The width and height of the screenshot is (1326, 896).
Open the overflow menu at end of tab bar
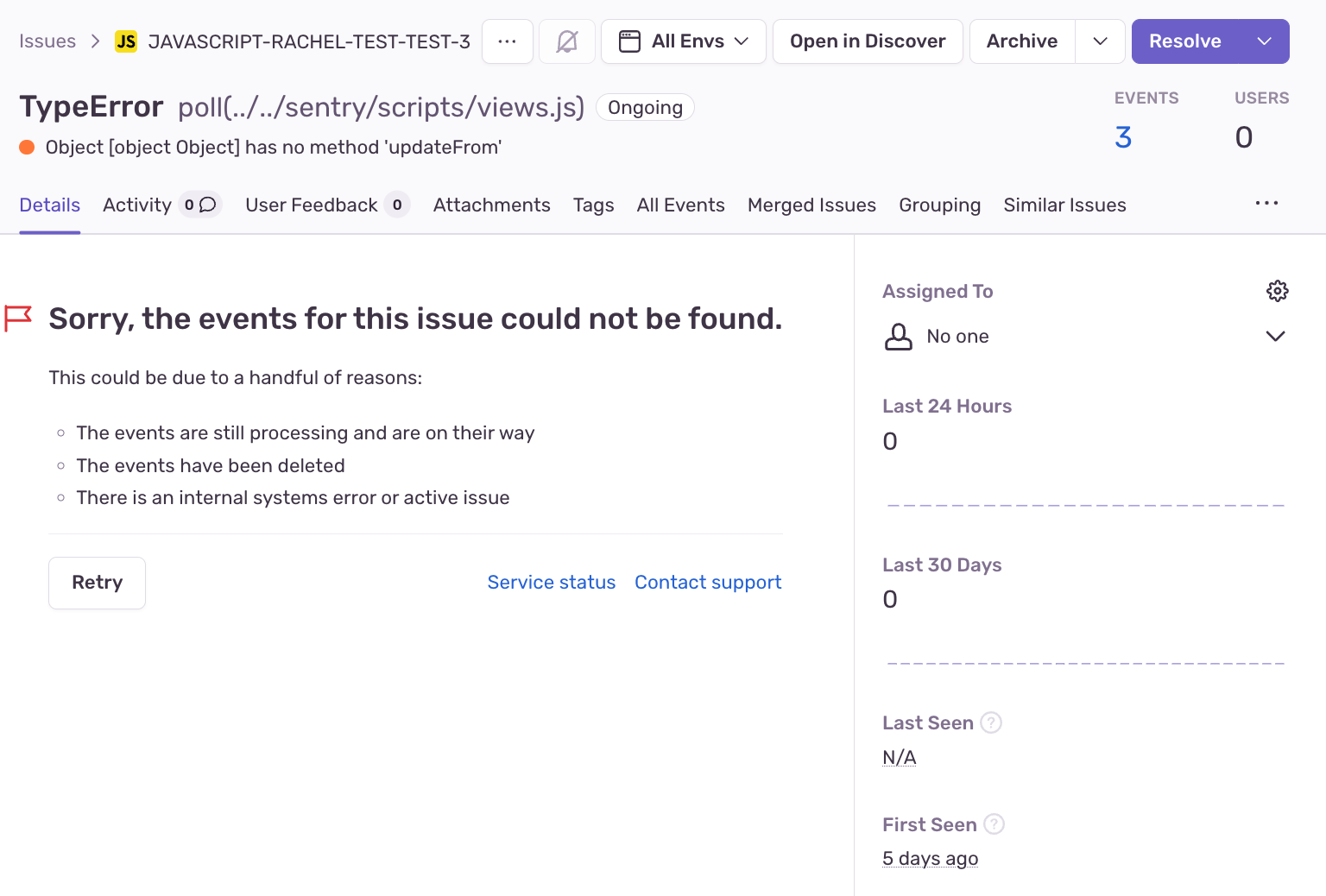1266,204
